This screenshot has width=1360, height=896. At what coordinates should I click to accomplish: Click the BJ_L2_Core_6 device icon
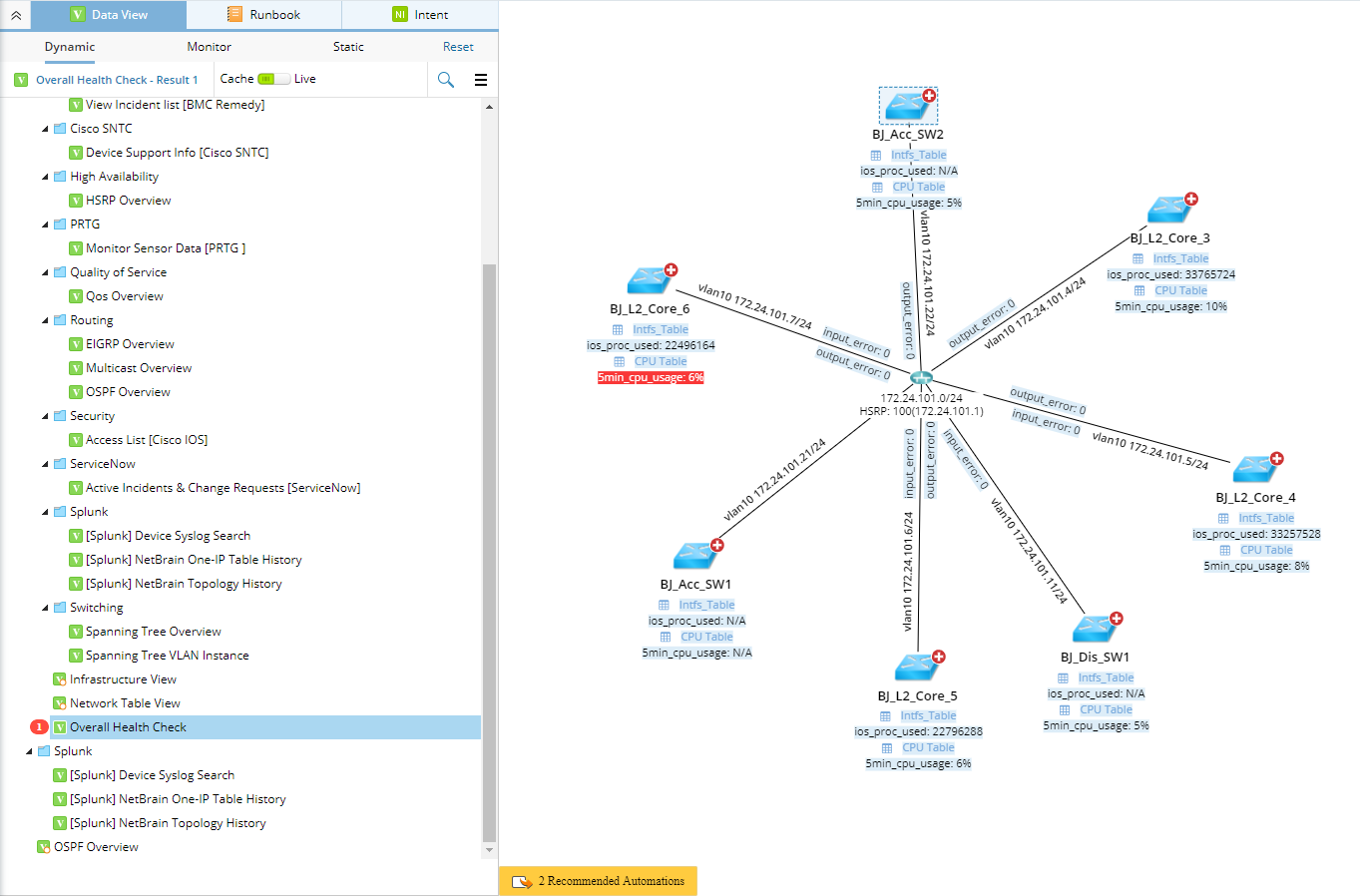[x=651, y=279]
